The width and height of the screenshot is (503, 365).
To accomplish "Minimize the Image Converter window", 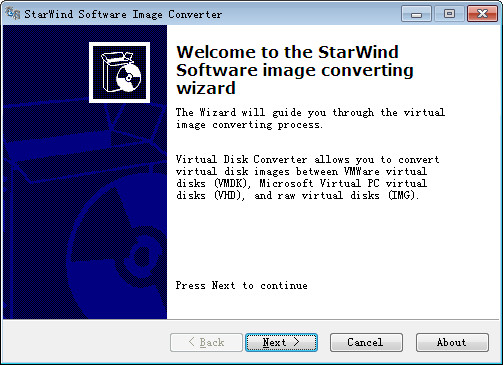I will [x=416, y=14].
